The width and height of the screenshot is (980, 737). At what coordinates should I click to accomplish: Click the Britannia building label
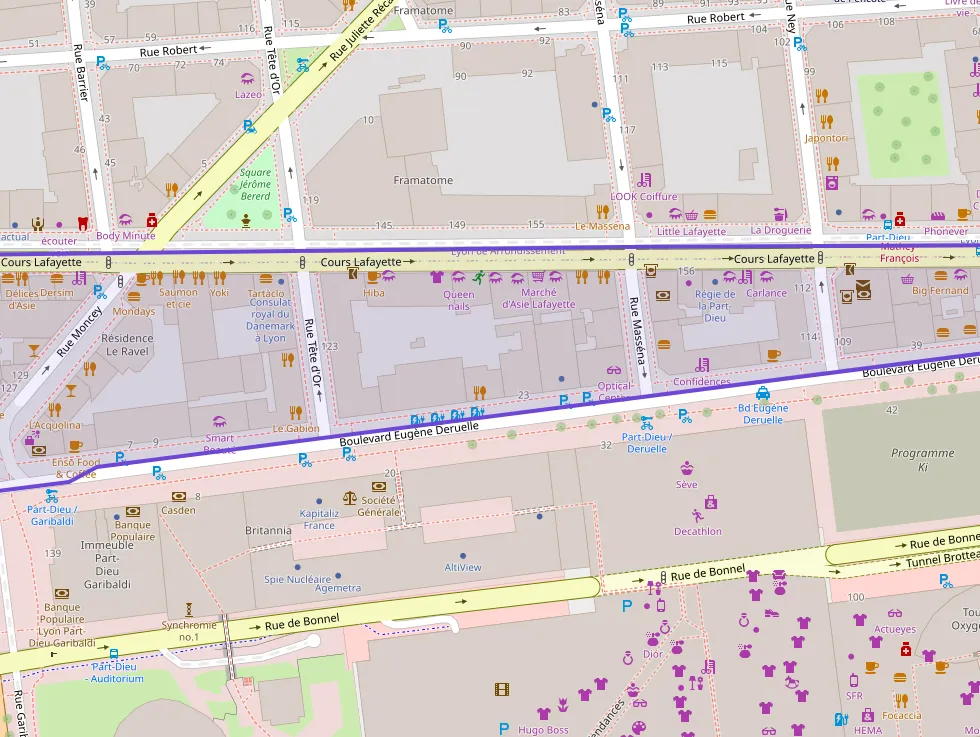point(268,530)
